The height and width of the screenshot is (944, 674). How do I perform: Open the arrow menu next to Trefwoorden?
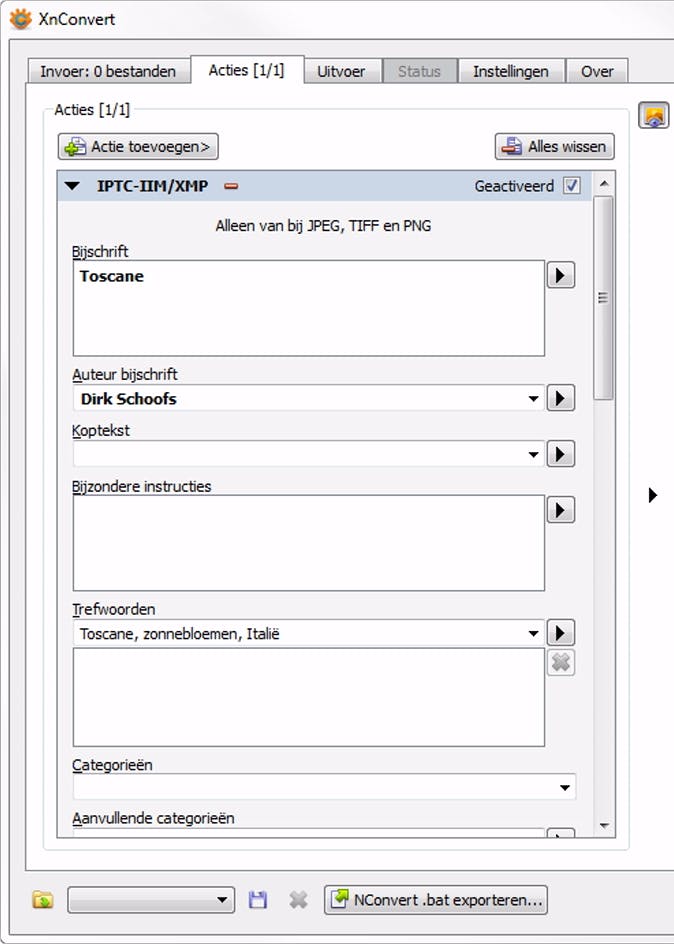coord(560,633)
